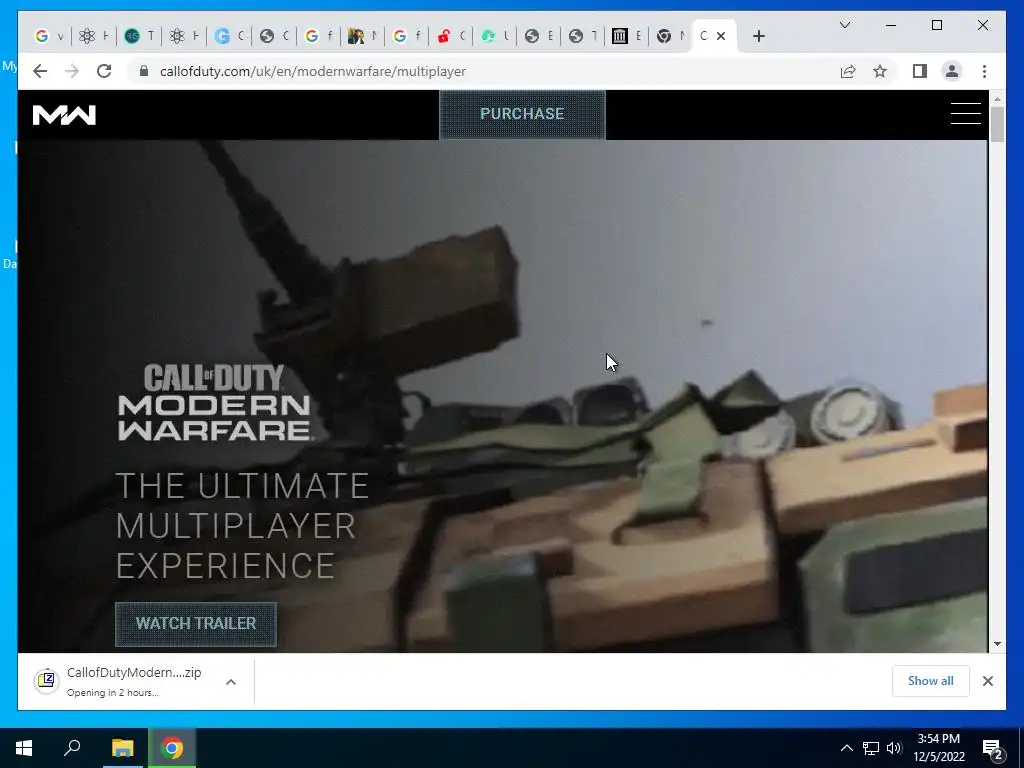Image resolution: width=1024 pixels, height=768 pixels.
Task: Reload the Call of Duty page
Action: 104,71
